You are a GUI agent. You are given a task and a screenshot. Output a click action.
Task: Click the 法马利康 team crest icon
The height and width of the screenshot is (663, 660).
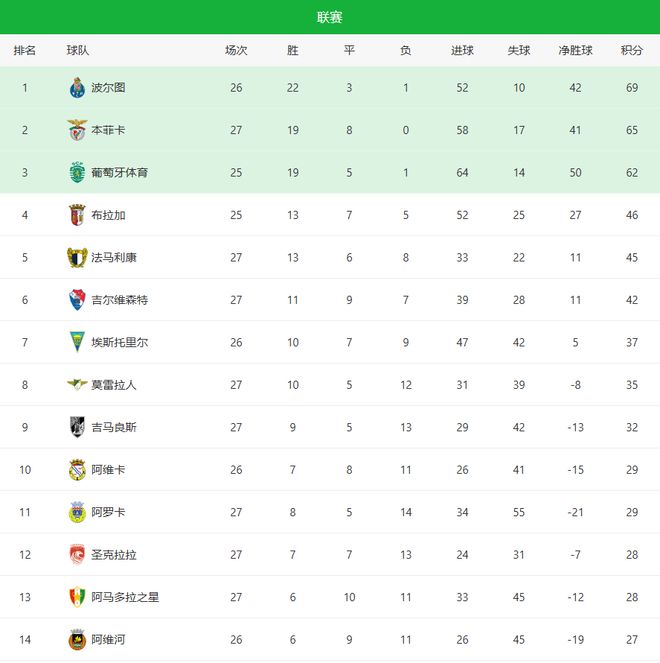pyautogui.click(x=77, y=257)
